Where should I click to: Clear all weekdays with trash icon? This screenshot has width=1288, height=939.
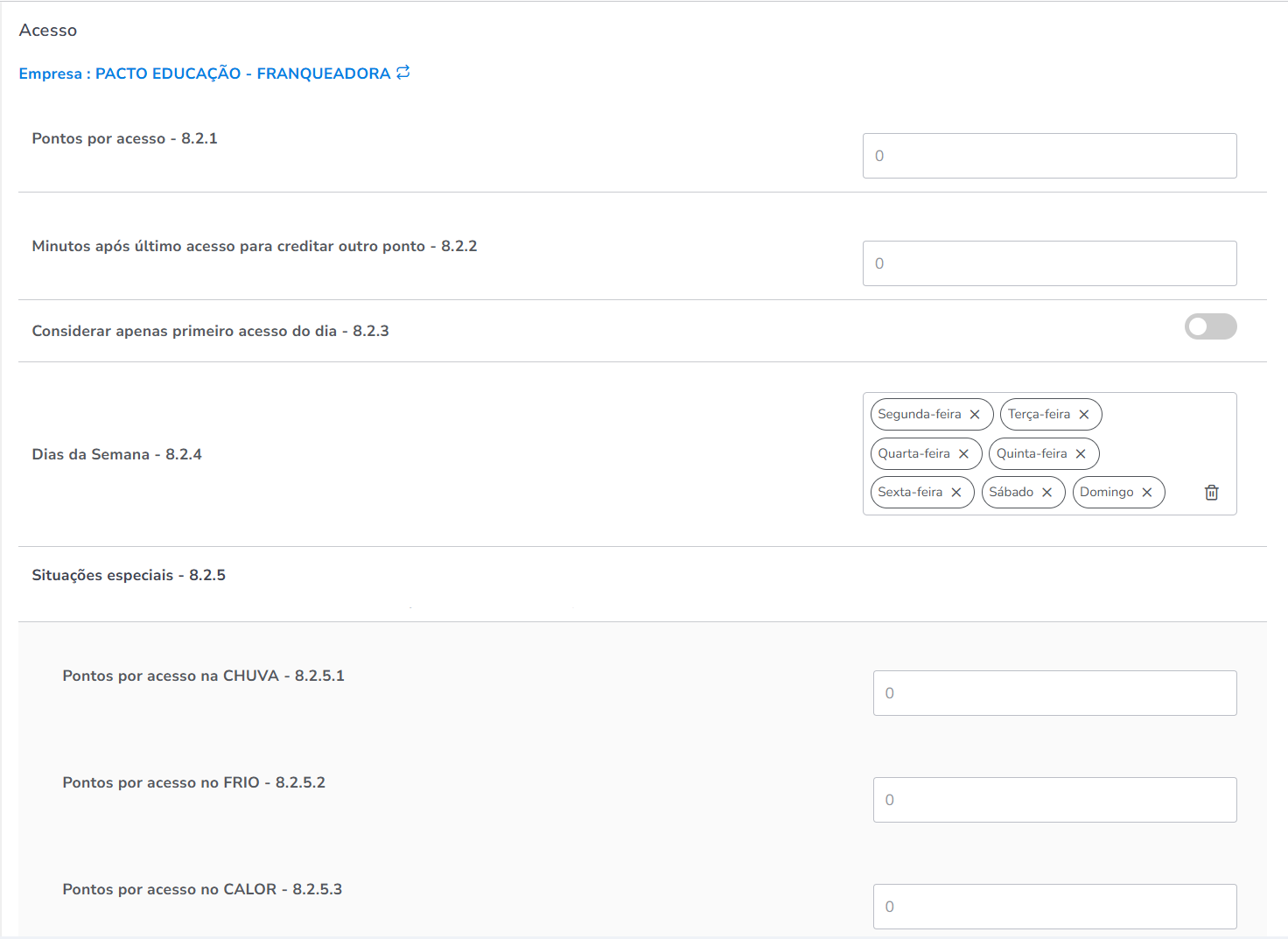coord(1212,493)
